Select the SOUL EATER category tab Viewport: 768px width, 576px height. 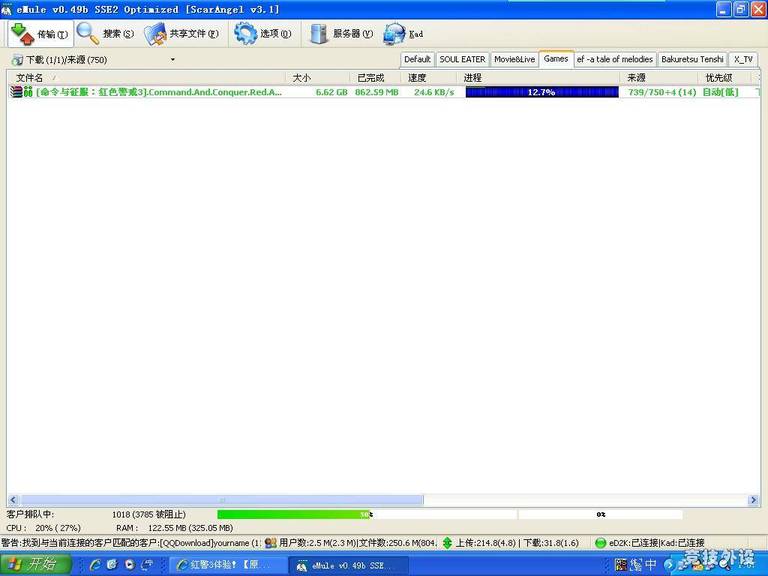coord(462,59)
